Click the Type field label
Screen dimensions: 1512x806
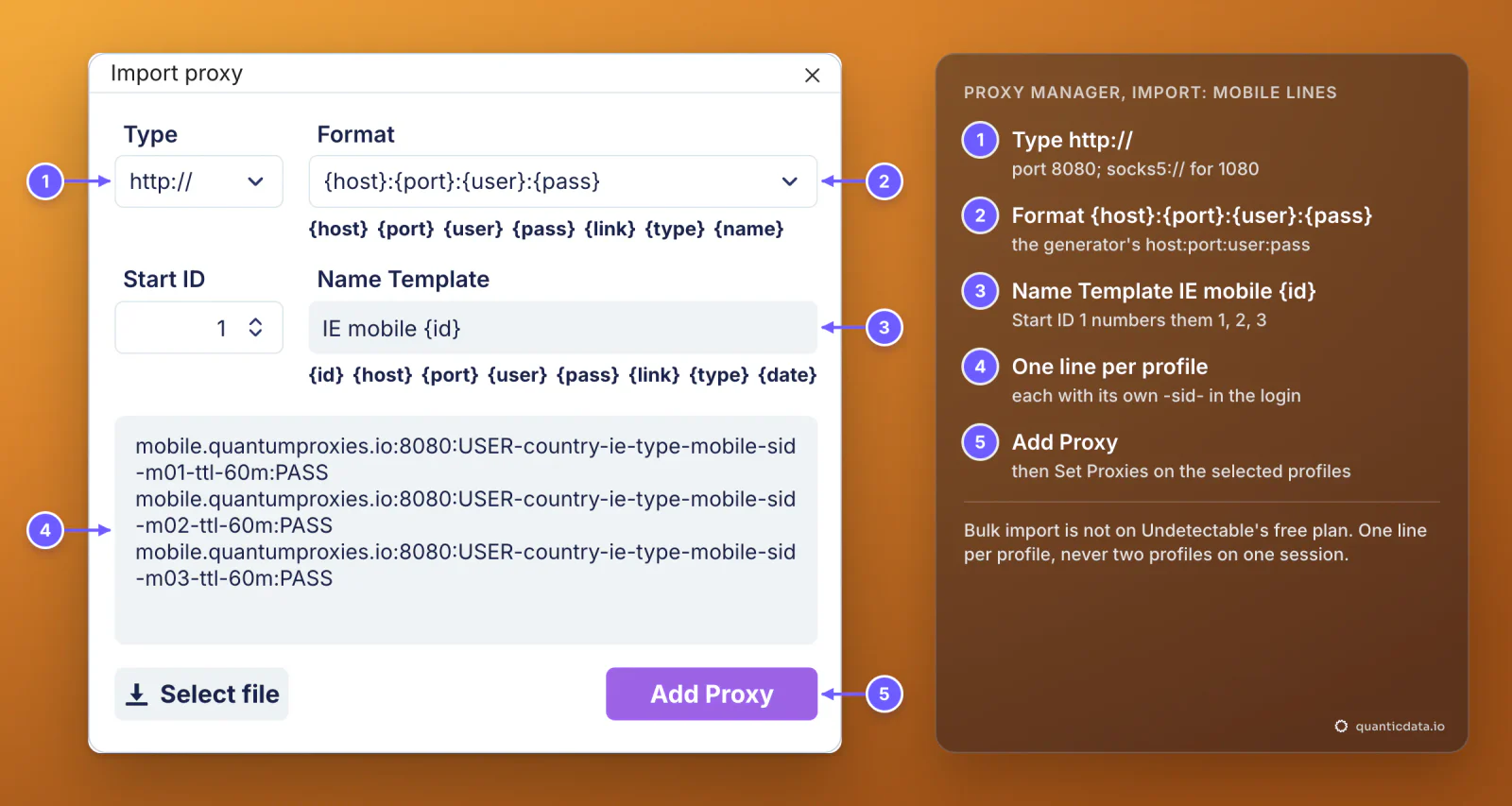[150, 134]
